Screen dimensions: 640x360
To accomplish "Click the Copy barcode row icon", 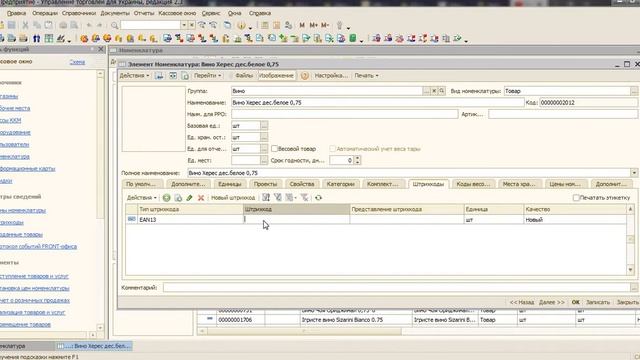I will 178,198.
